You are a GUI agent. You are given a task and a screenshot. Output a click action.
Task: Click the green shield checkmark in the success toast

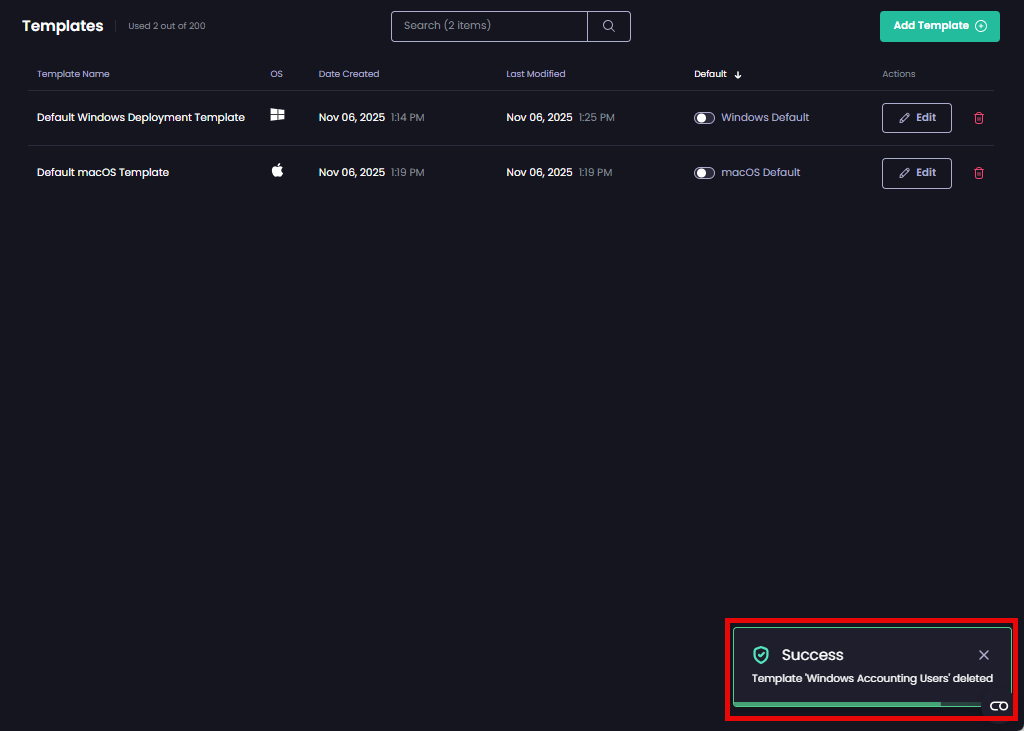761,655
